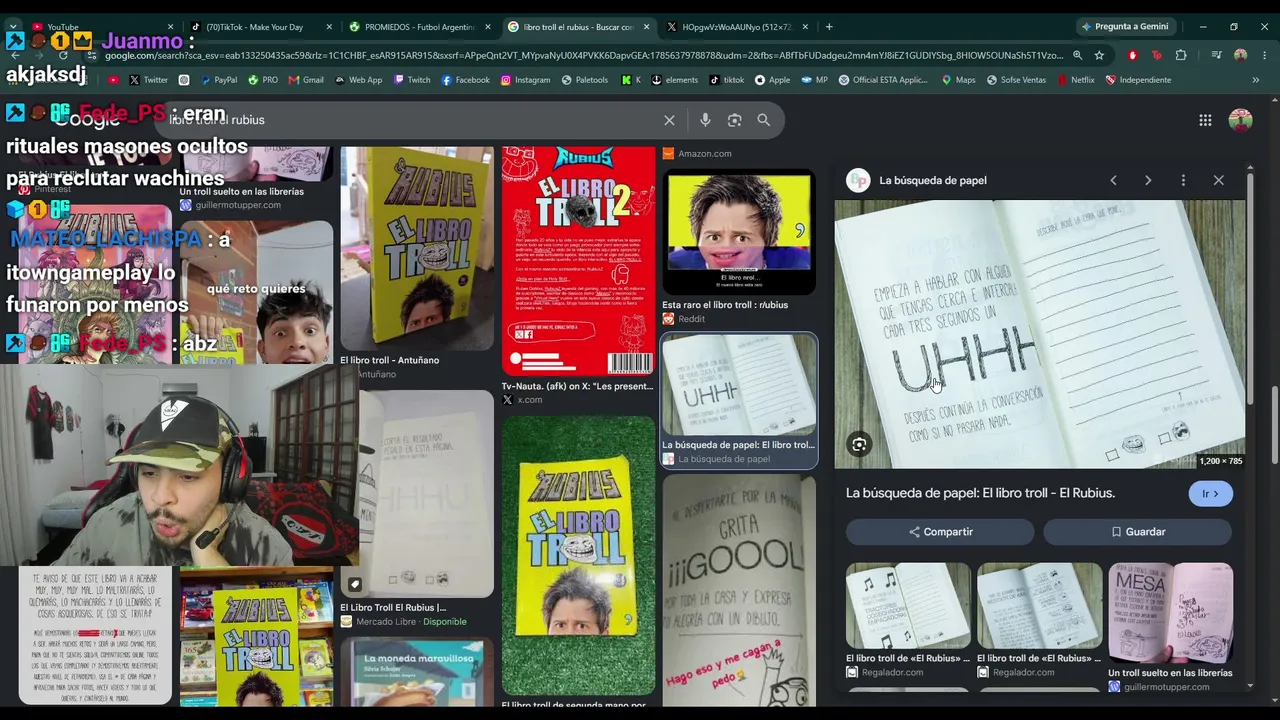Click 'Tv-Nauta. (afk) on X' result caption
Image resolution: width=1280 pixels, height=720 pixels.
577,386
